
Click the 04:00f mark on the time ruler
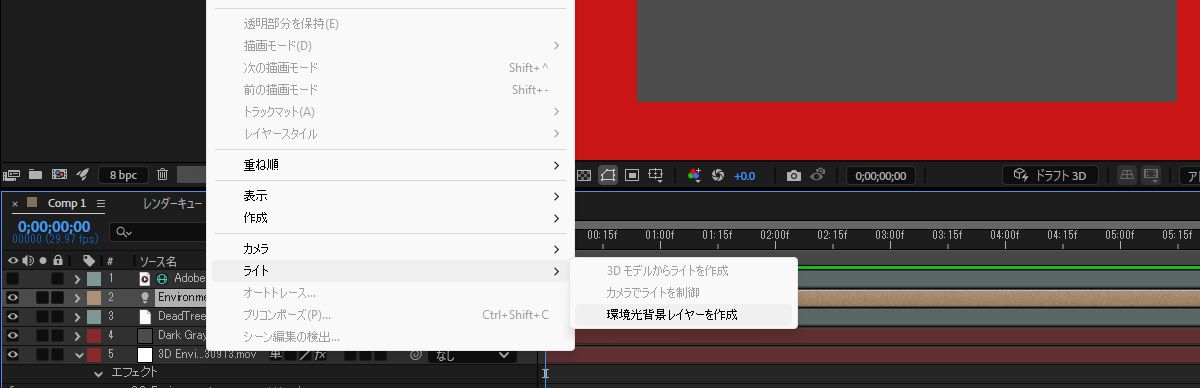[1005, 235]
